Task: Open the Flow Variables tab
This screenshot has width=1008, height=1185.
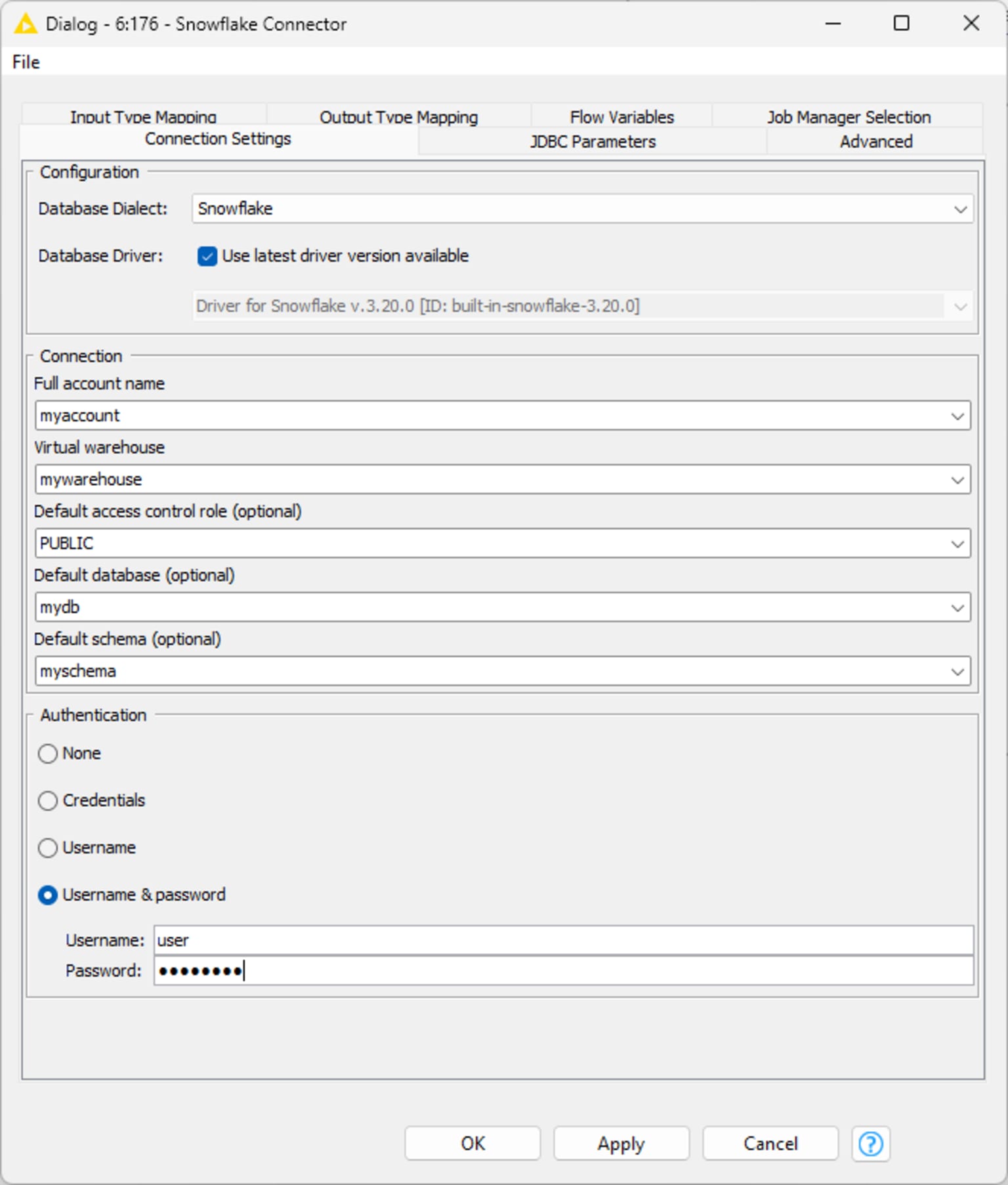Action: 621,117
